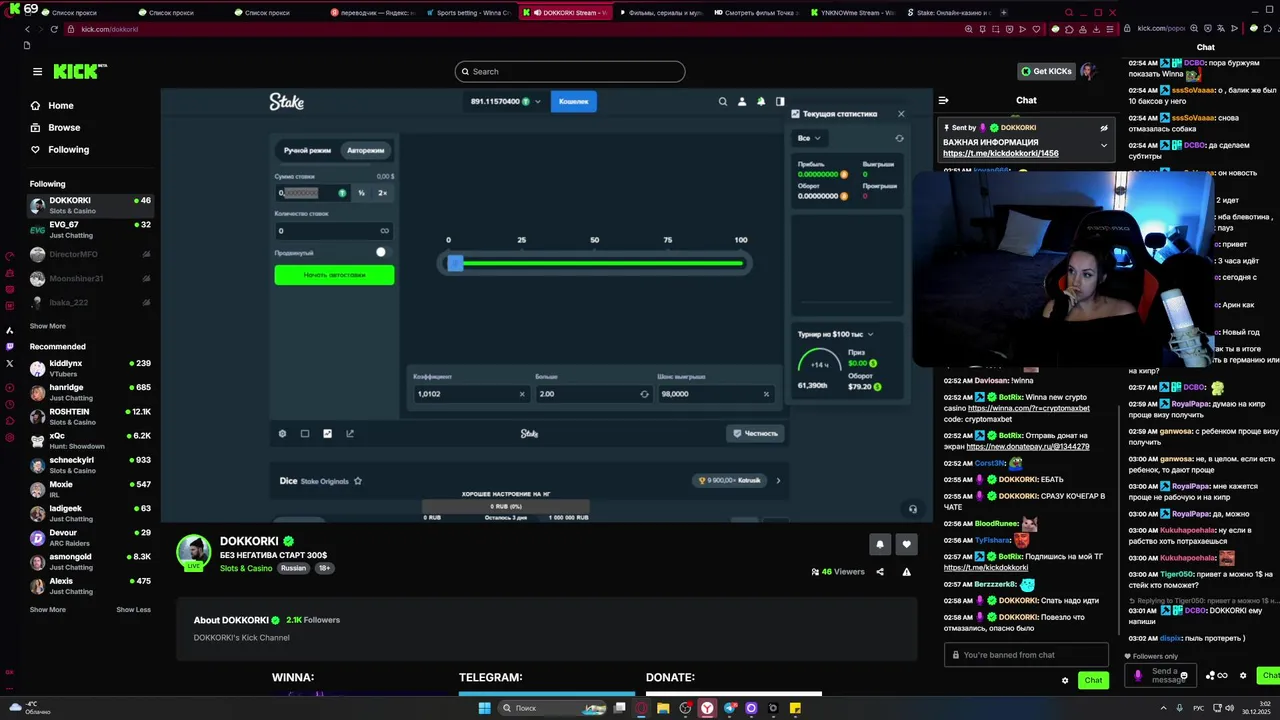1280x720 pixels.
Task: Open live statistics chart icon
Action: (327, 434)
